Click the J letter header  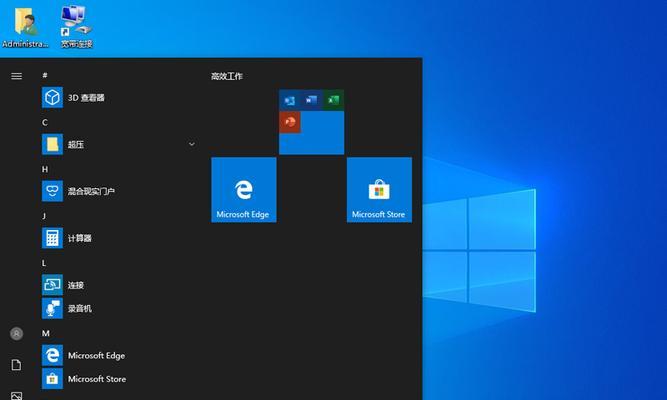click(x=44, y=216)
